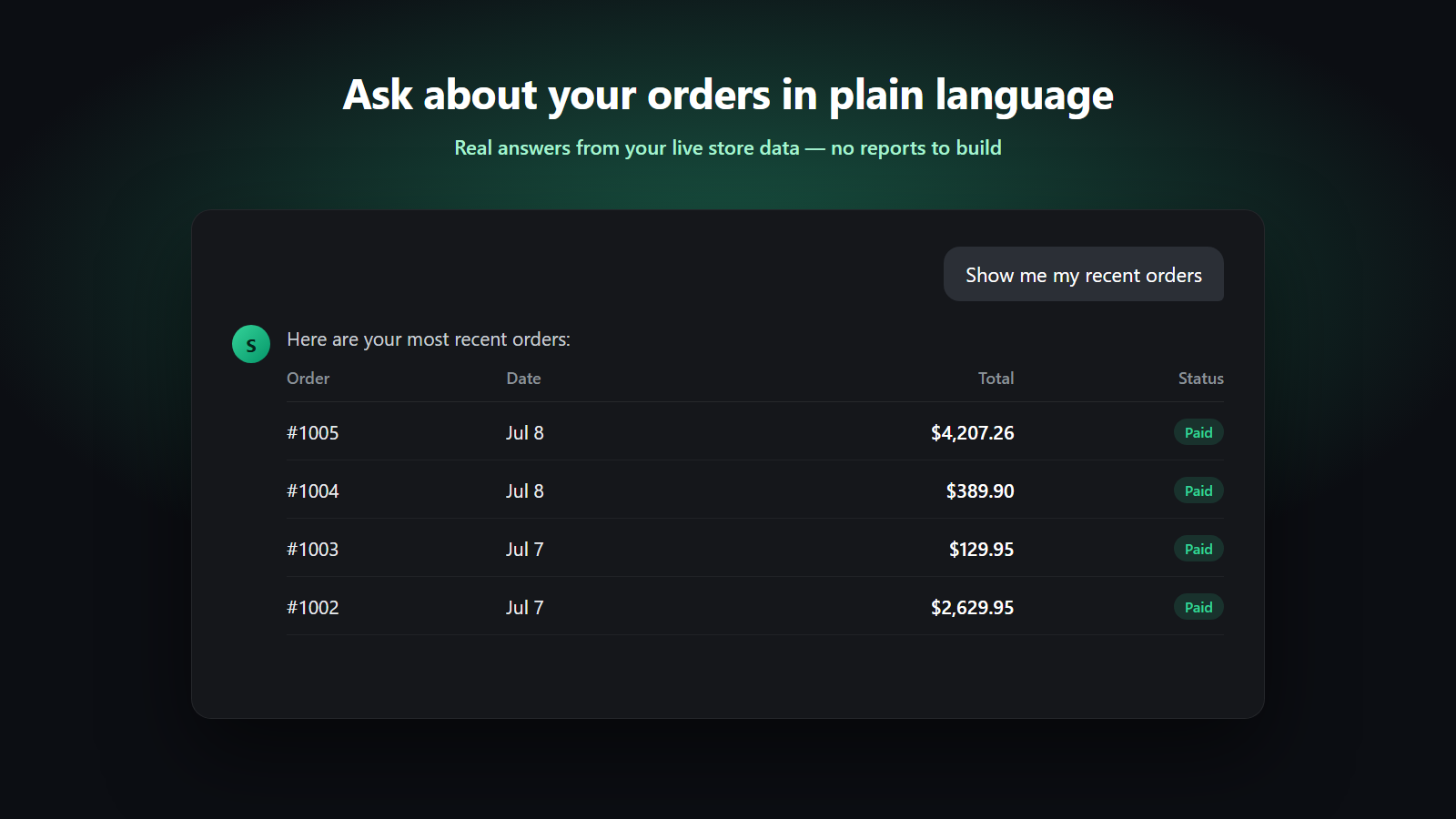
Task: Open order #1002
Action: point(312,607)
